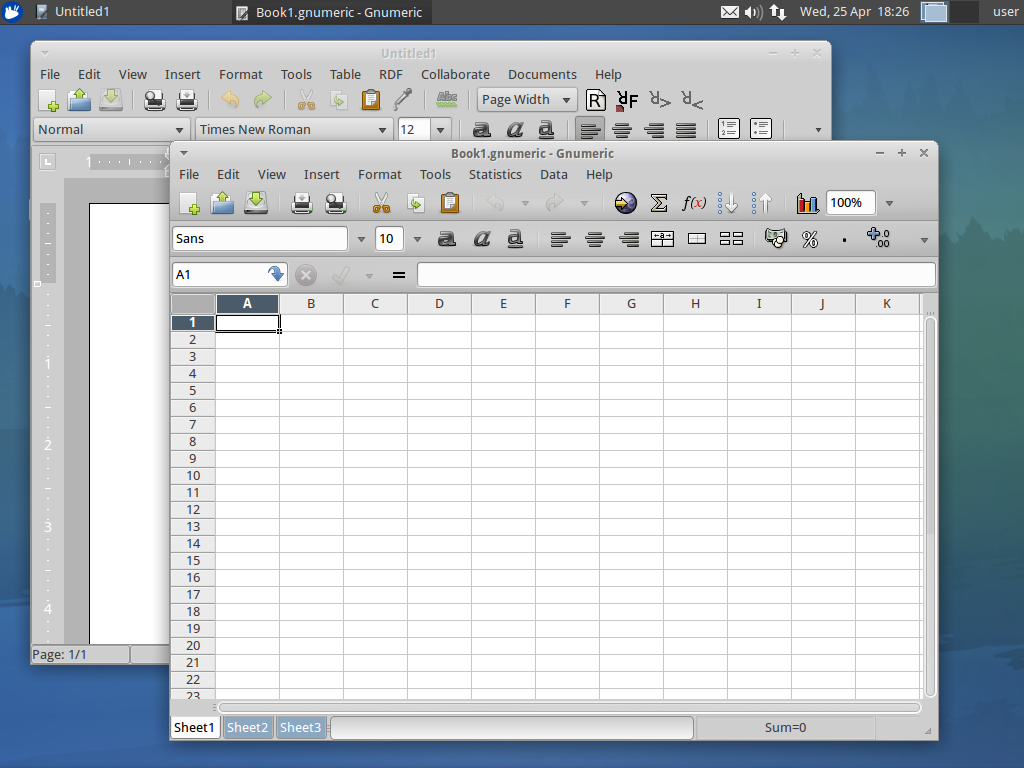Select the column F header
Image resolution: width=1024 pixels, height=768 pixels.
(567, 304)
